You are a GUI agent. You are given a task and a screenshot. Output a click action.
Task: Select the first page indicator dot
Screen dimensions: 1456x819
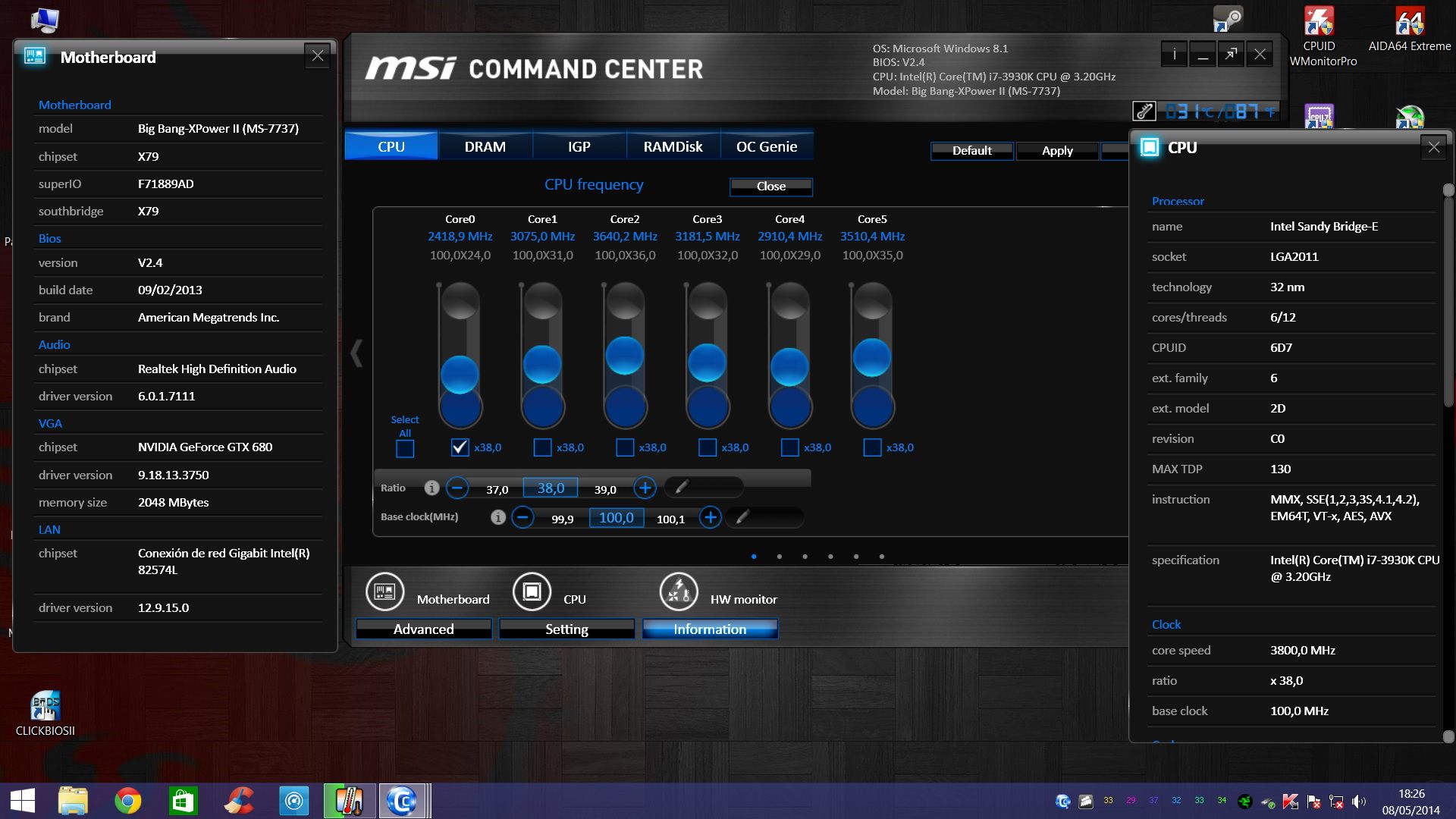754,557
